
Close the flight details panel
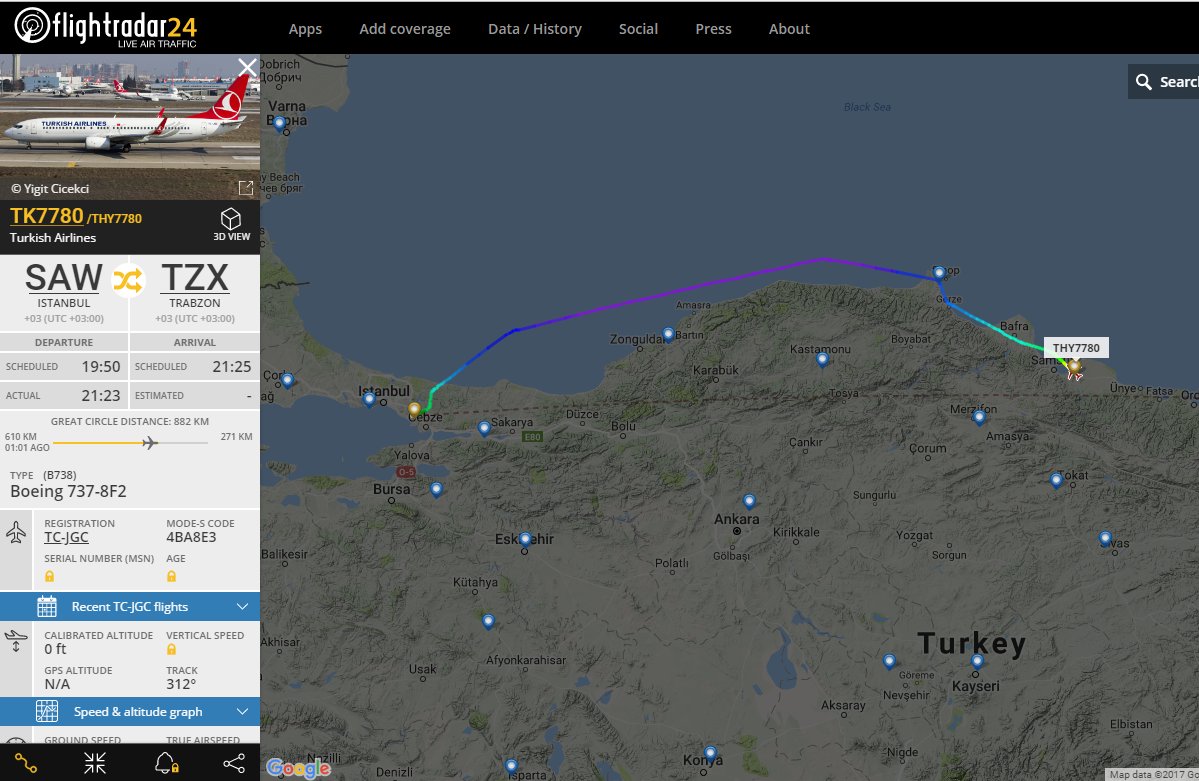click(x=247, y=67)
